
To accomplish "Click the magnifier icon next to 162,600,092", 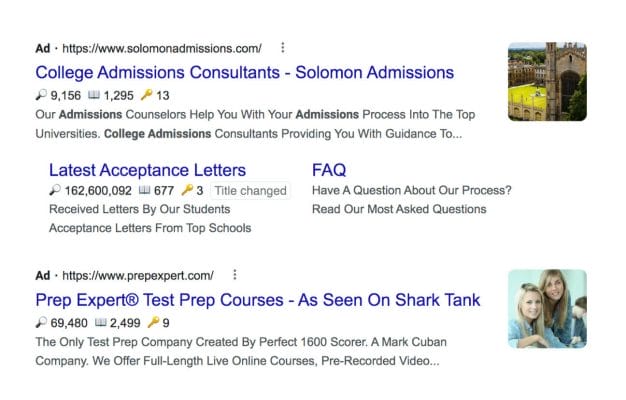I will click(55, 190).
